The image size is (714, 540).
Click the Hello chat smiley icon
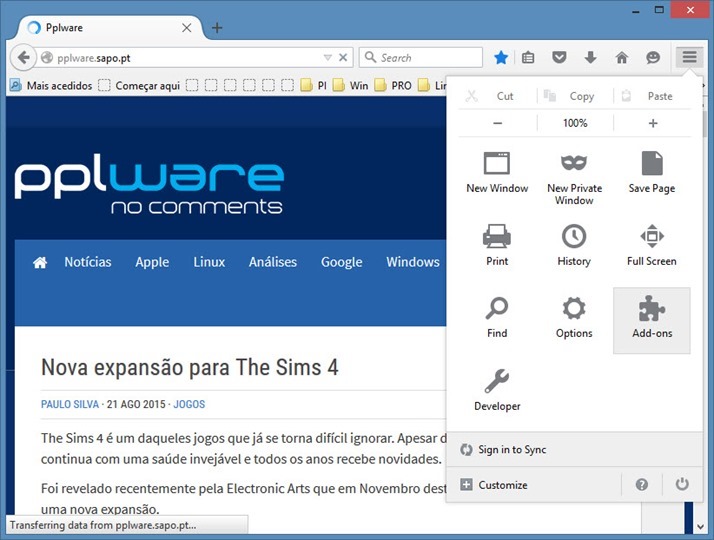[653, 57]
